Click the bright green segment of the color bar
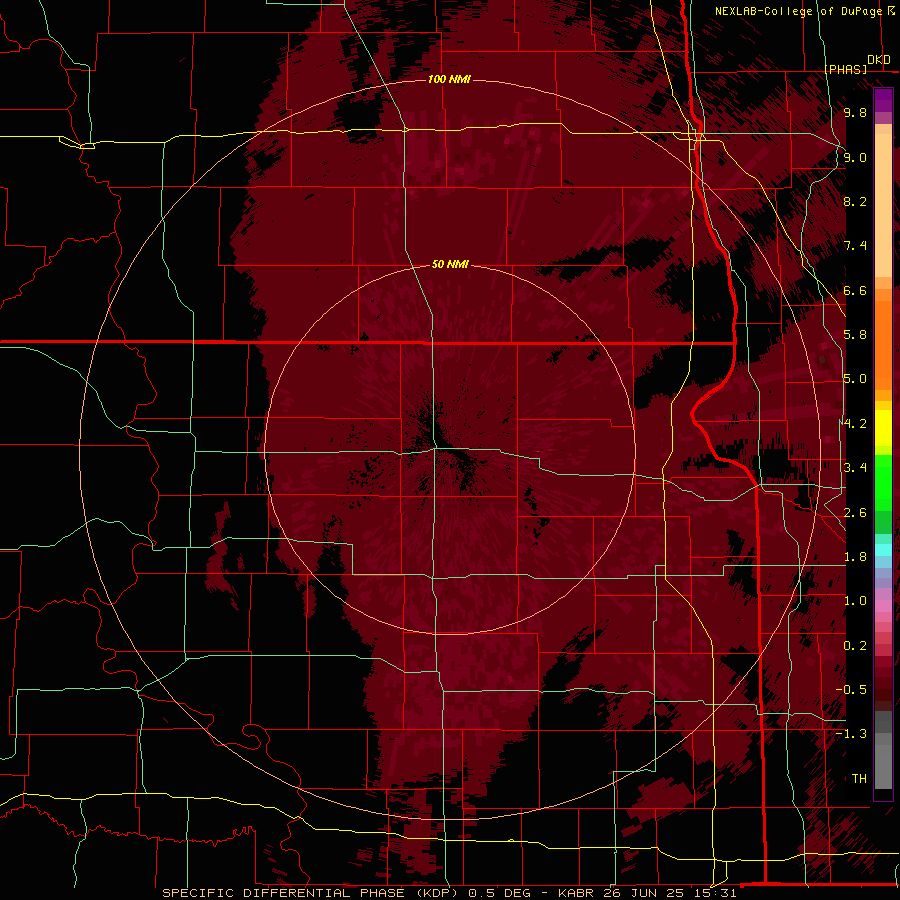Screen dimensions: 900x900 click(x=883, y=482)
